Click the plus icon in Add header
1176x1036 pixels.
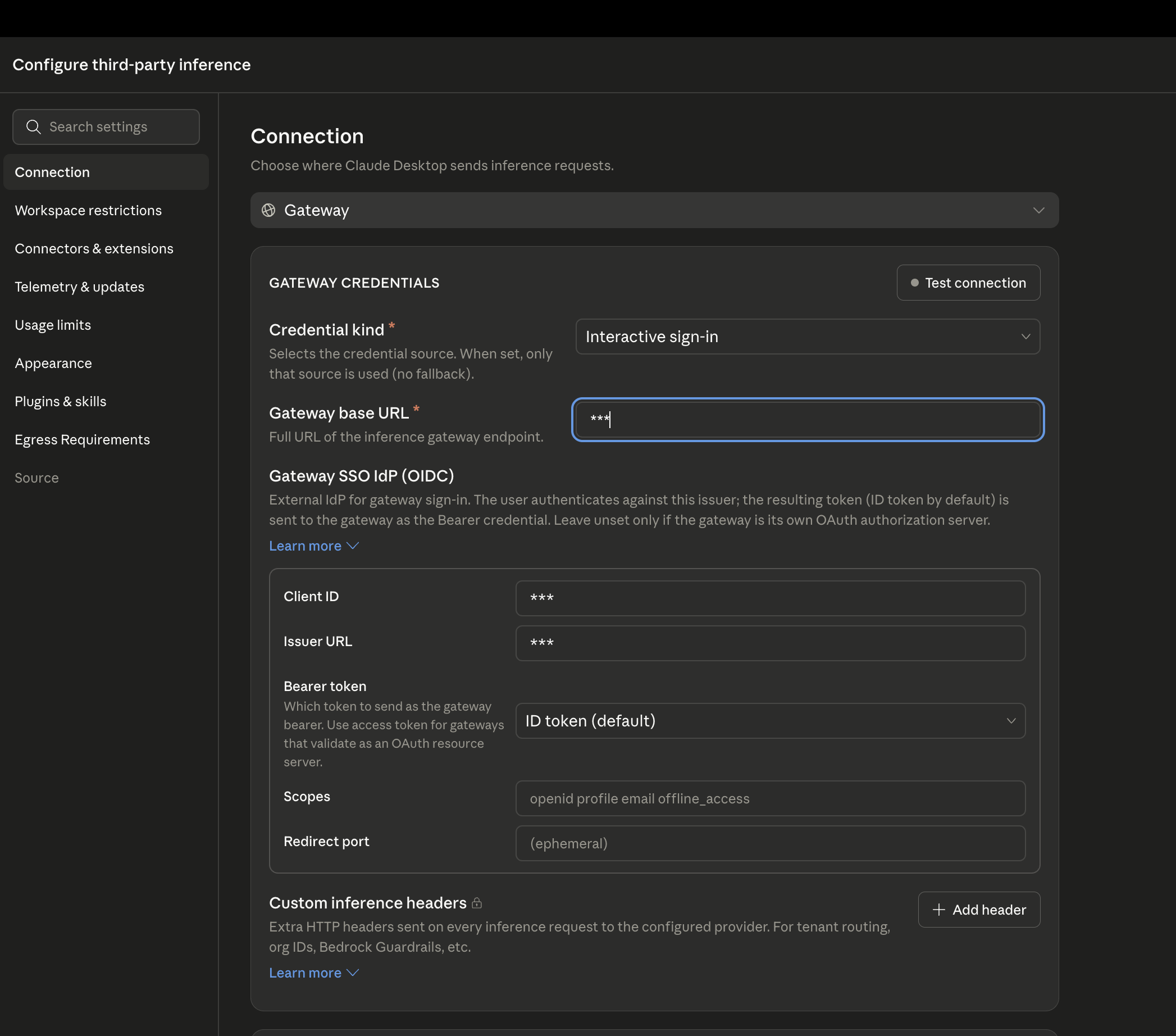coord(938,910)
